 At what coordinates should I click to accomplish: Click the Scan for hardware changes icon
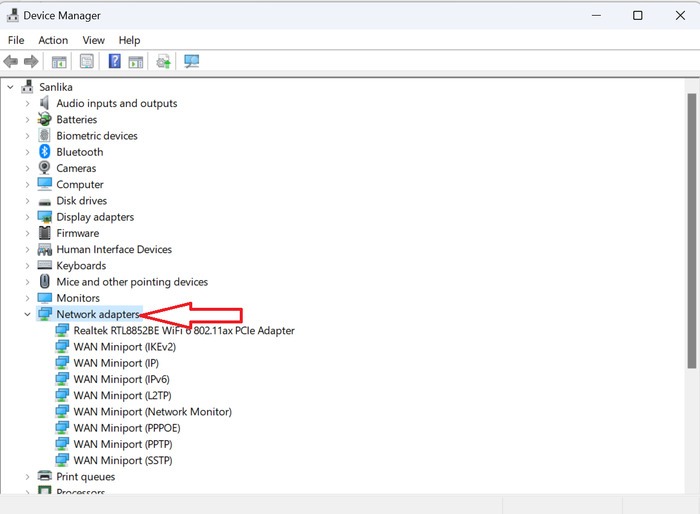[192, 61]
